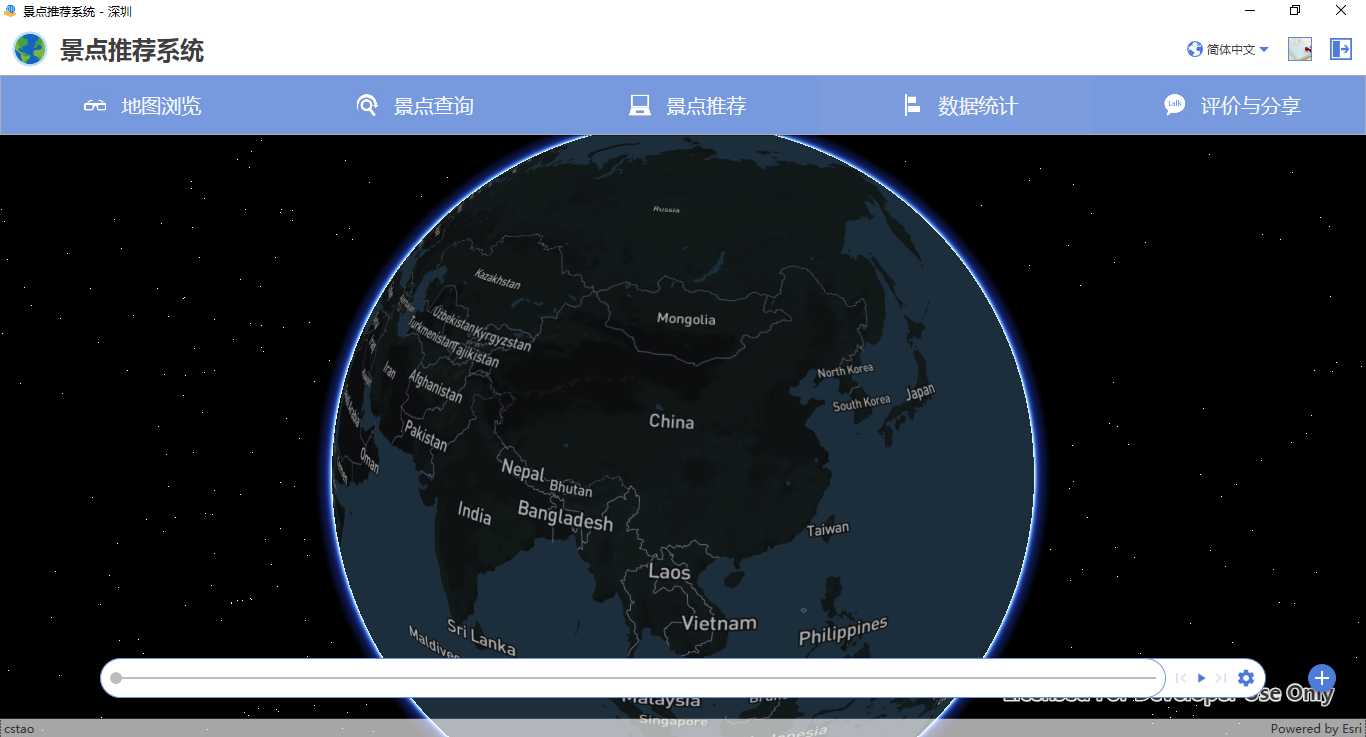Screen dimensions: 1366x737
Task: Click the Taiwan label on globe
Action: click(x=828, y=529)
